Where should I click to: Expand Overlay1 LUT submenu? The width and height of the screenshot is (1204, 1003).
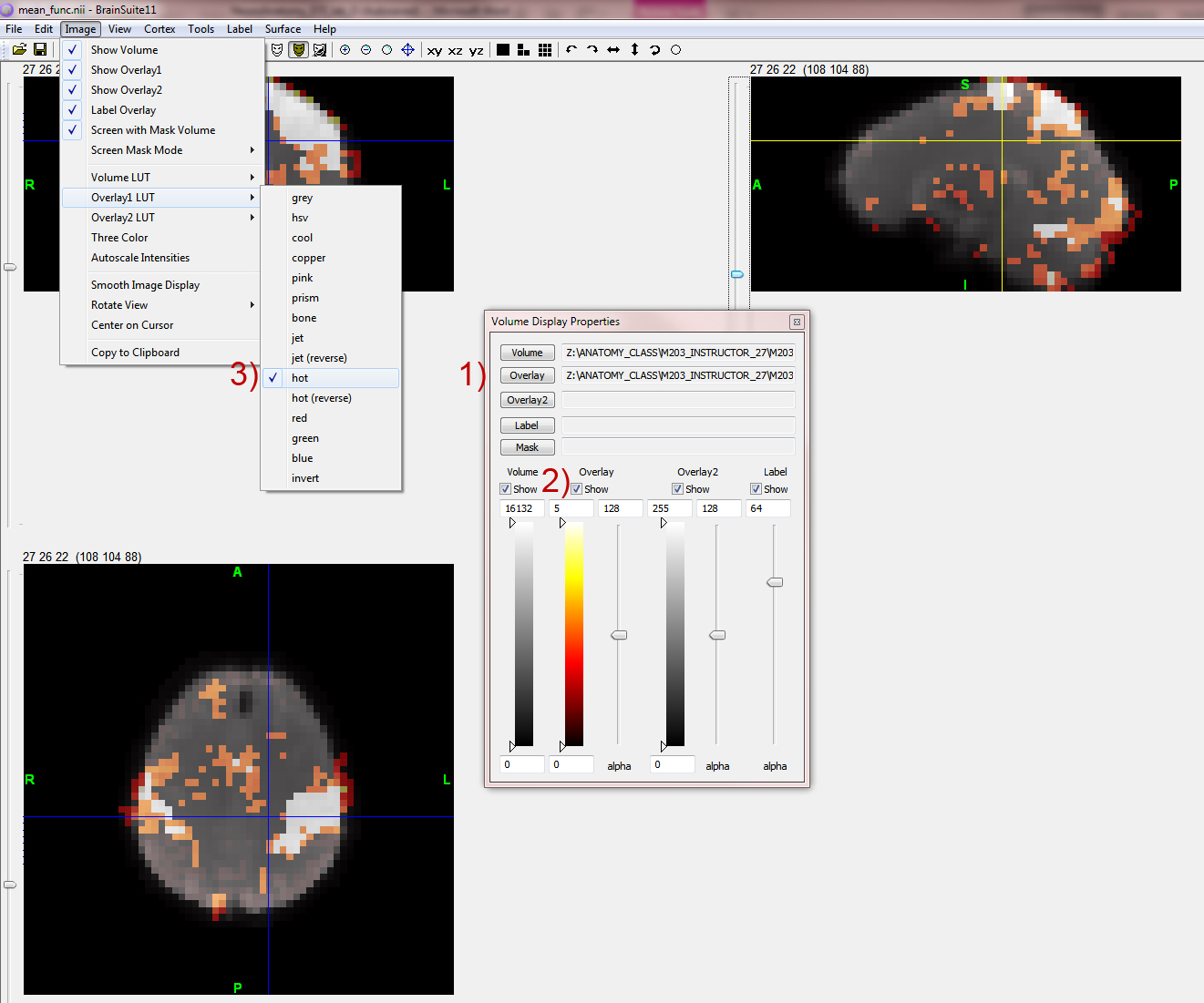tap(162, 198)
